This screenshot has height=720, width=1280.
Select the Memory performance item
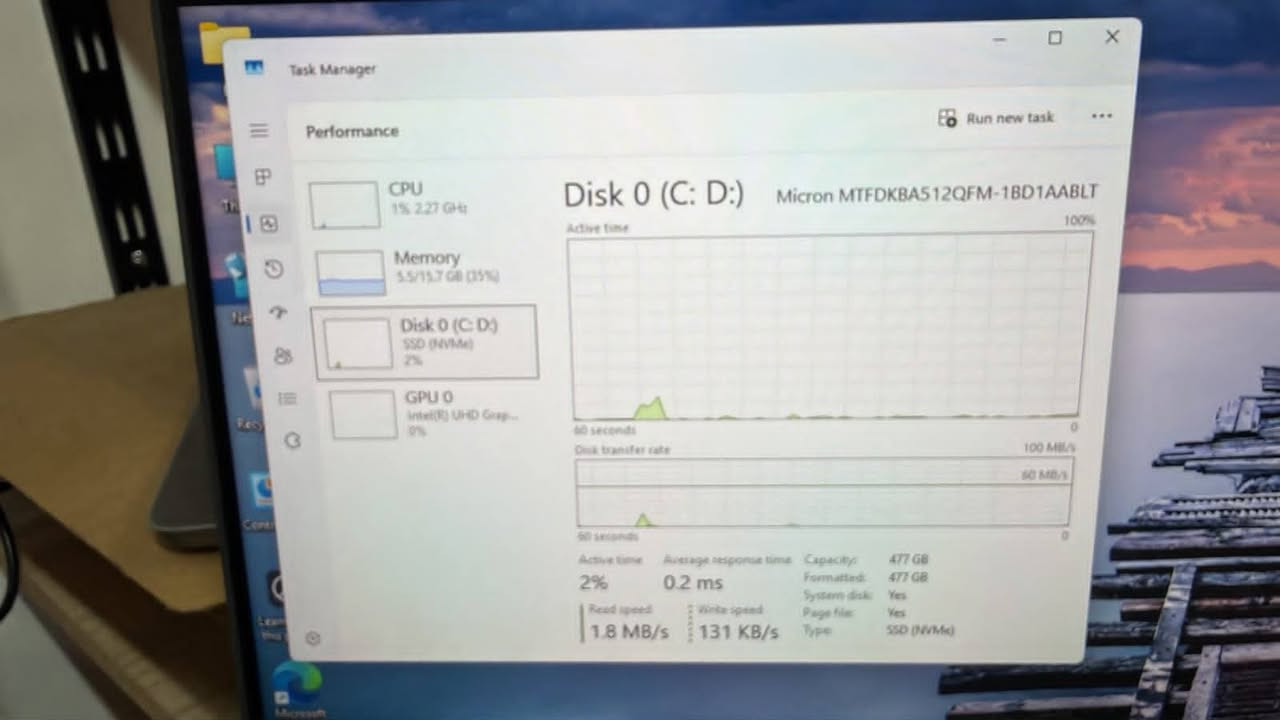pyautogui.click(x=425, y=272)
